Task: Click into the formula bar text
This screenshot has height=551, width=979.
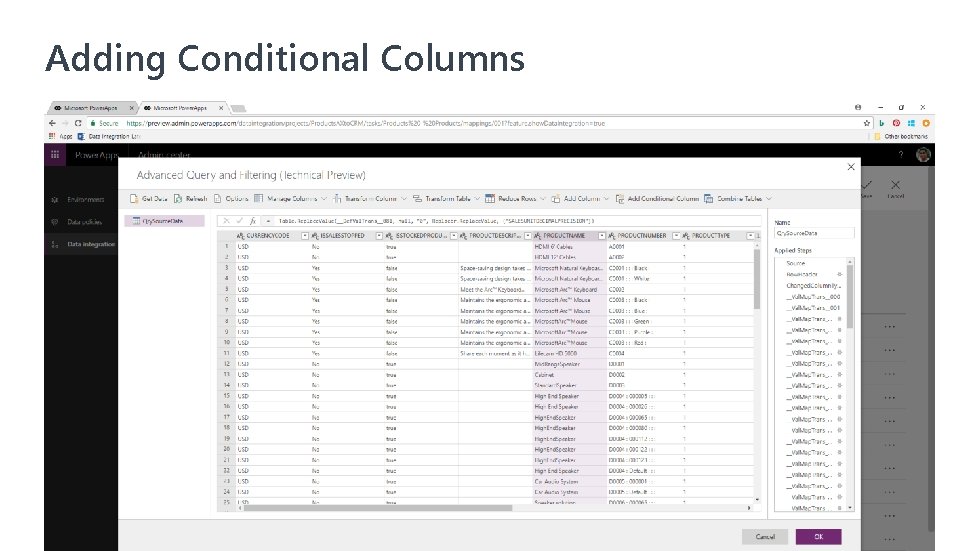Action: click(x=436, y=221)
